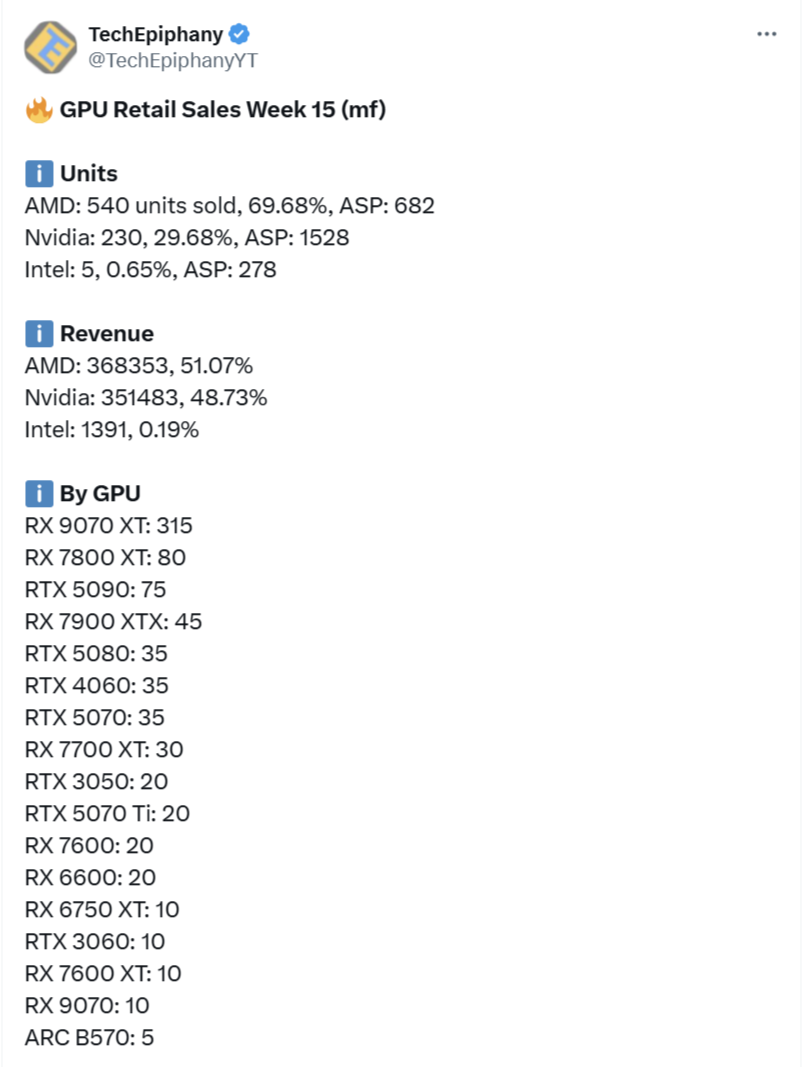Click the Nvidia 230 units ASP line
The width and height of the screenshot is (805, 1067).
click(x=187, y=237)
